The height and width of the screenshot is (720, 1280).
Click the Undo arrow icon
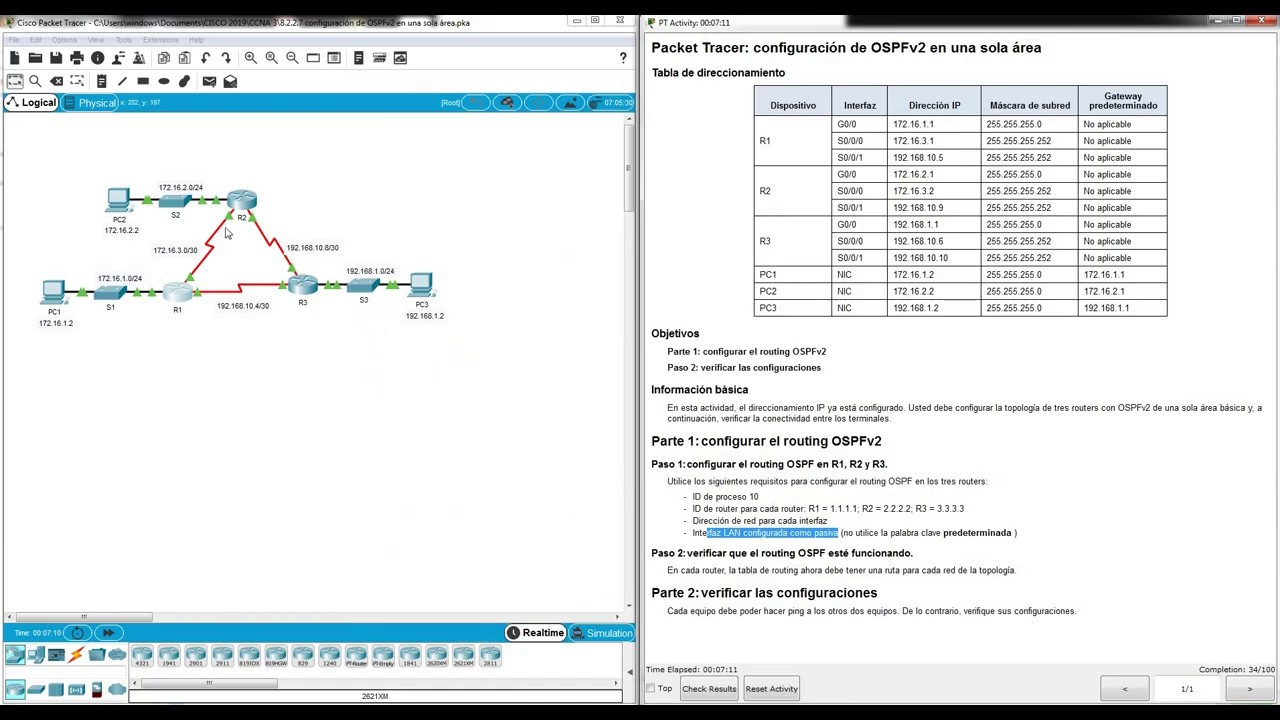205,58
